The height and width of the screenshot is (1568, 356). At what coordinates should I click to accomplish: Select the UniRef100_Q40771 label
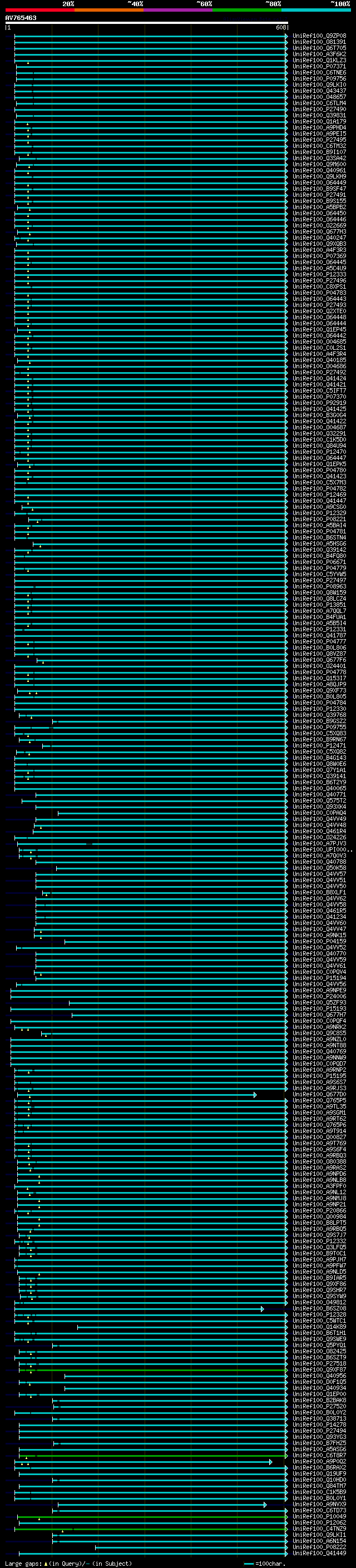[x=319, y=794]
